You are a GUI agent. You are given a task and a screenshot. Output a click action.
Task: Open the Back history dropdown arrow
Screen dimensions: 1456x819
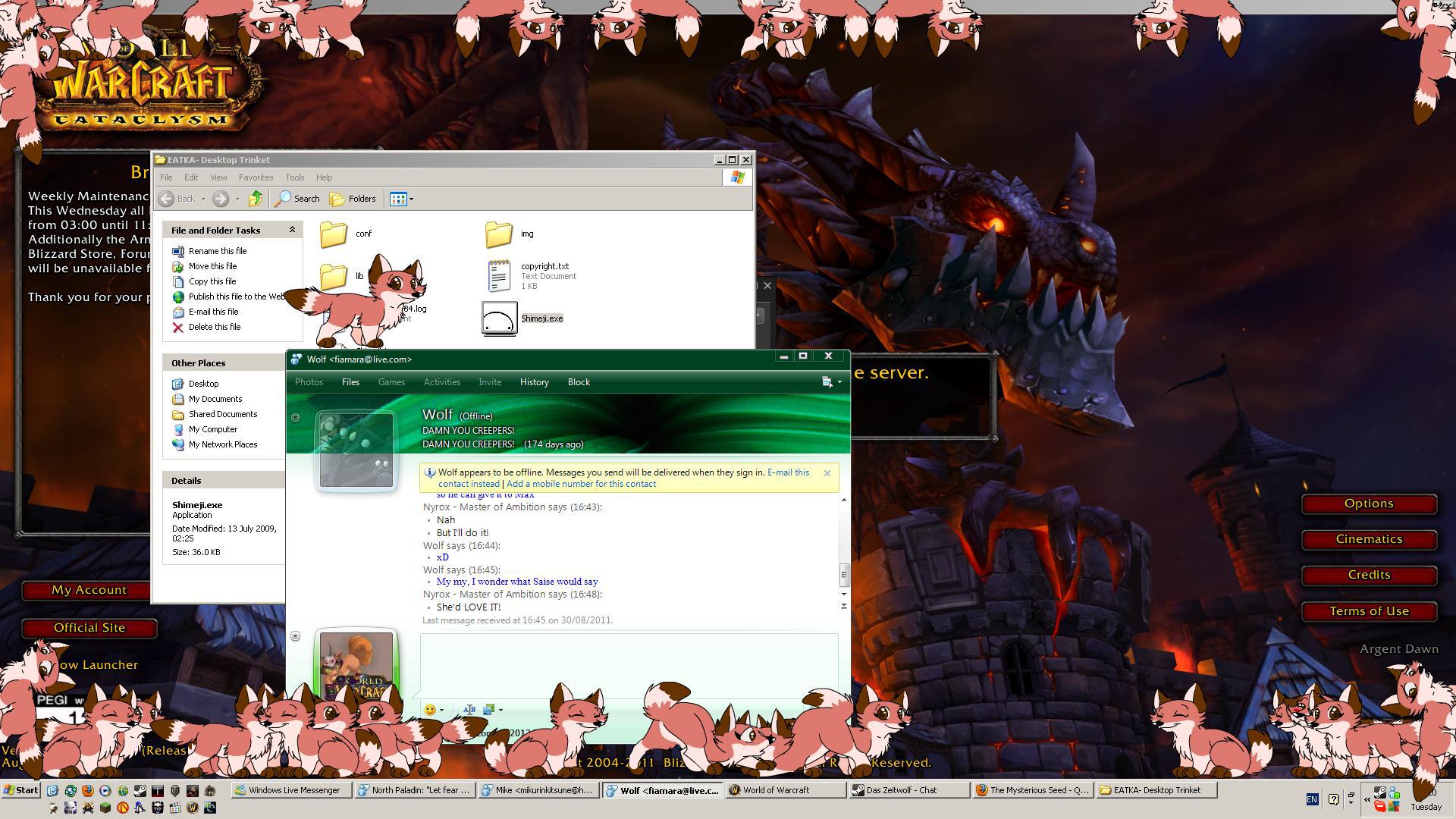pos(203,199)
